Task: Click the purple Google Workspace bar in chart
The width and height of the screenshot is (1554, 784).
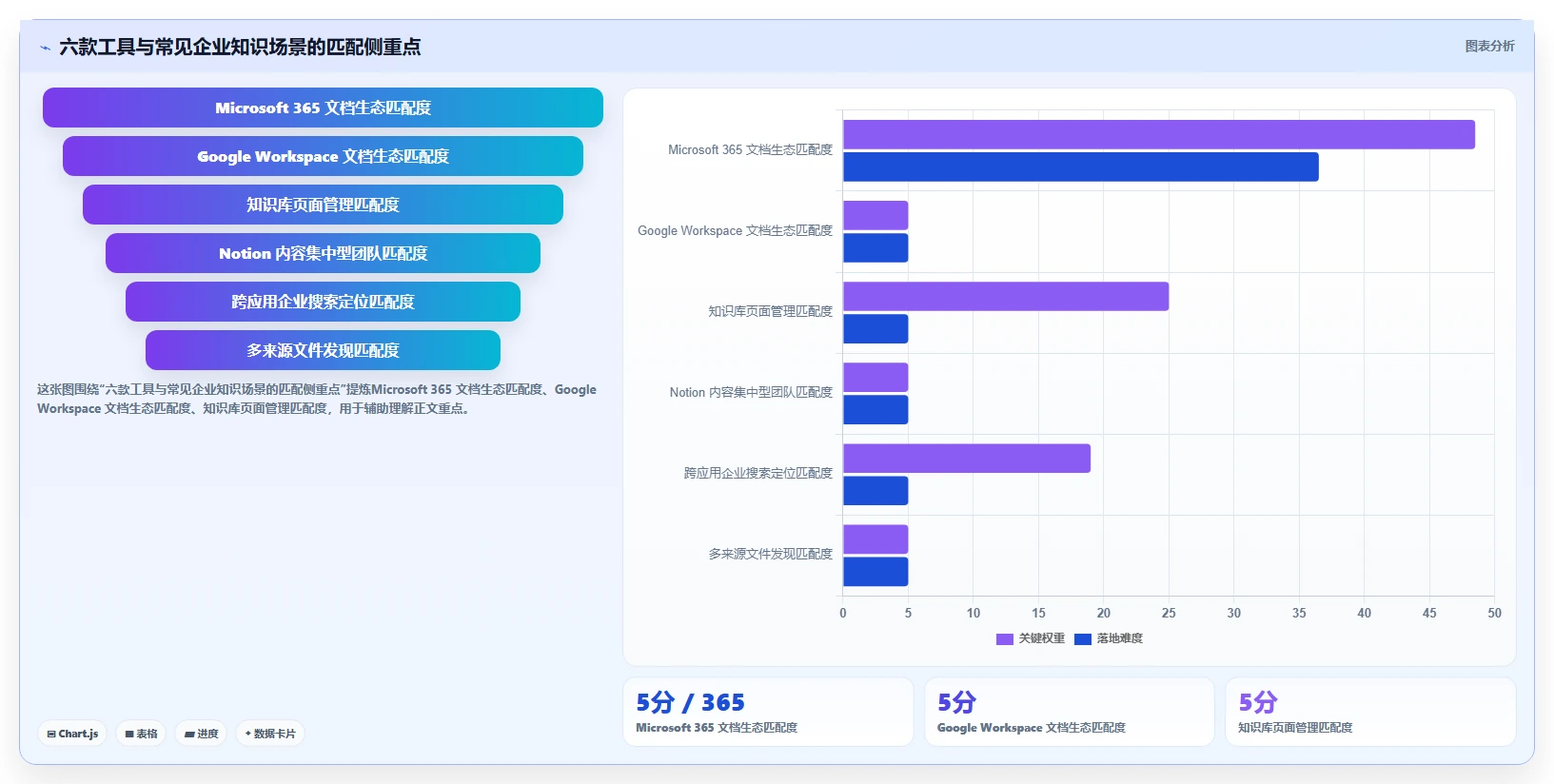Action: coord(875,215)
